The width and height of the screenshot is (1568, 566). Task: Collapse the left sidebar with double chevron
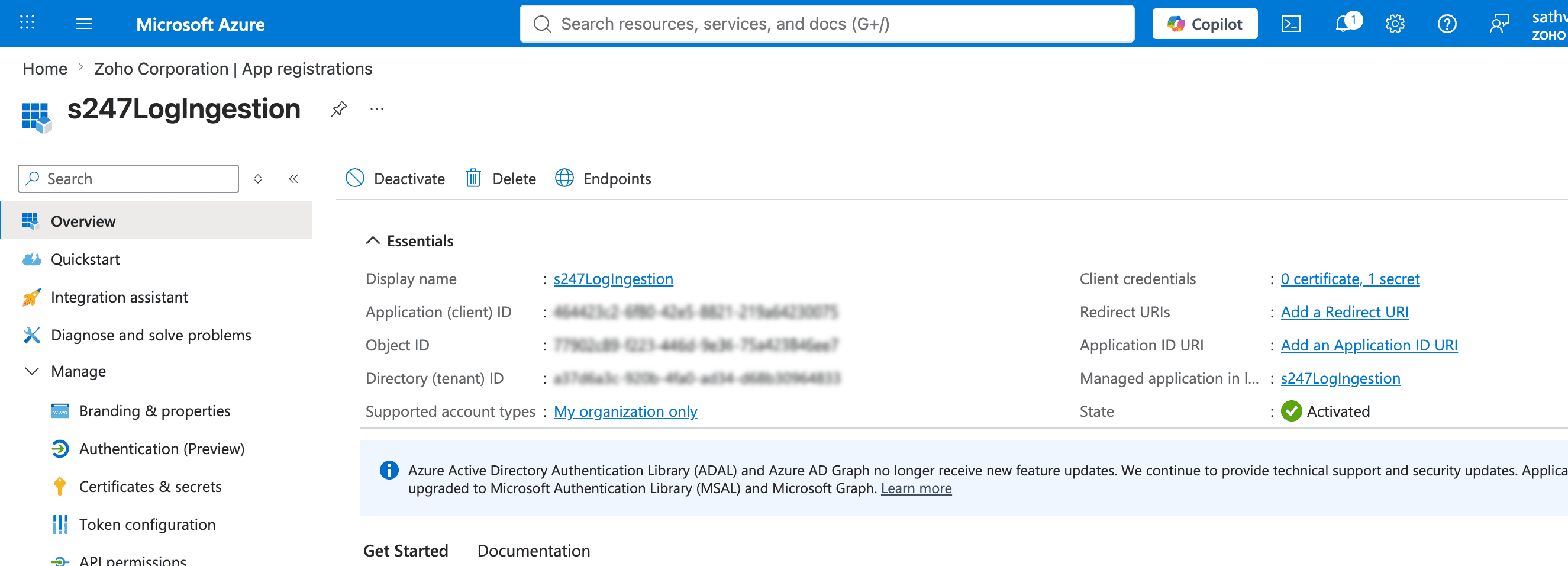293,179
